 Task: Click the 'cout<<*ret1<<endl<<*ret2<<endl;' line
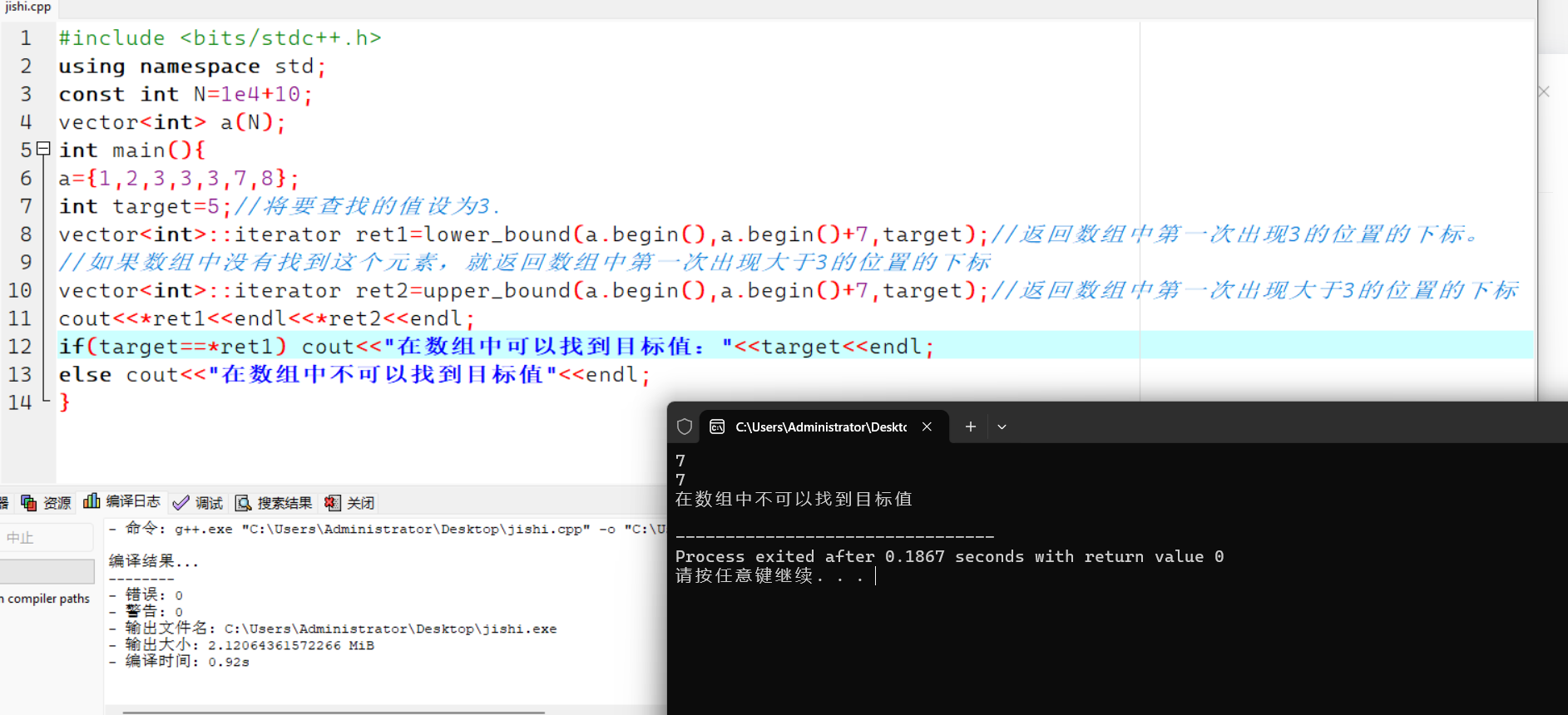(266, 318)
